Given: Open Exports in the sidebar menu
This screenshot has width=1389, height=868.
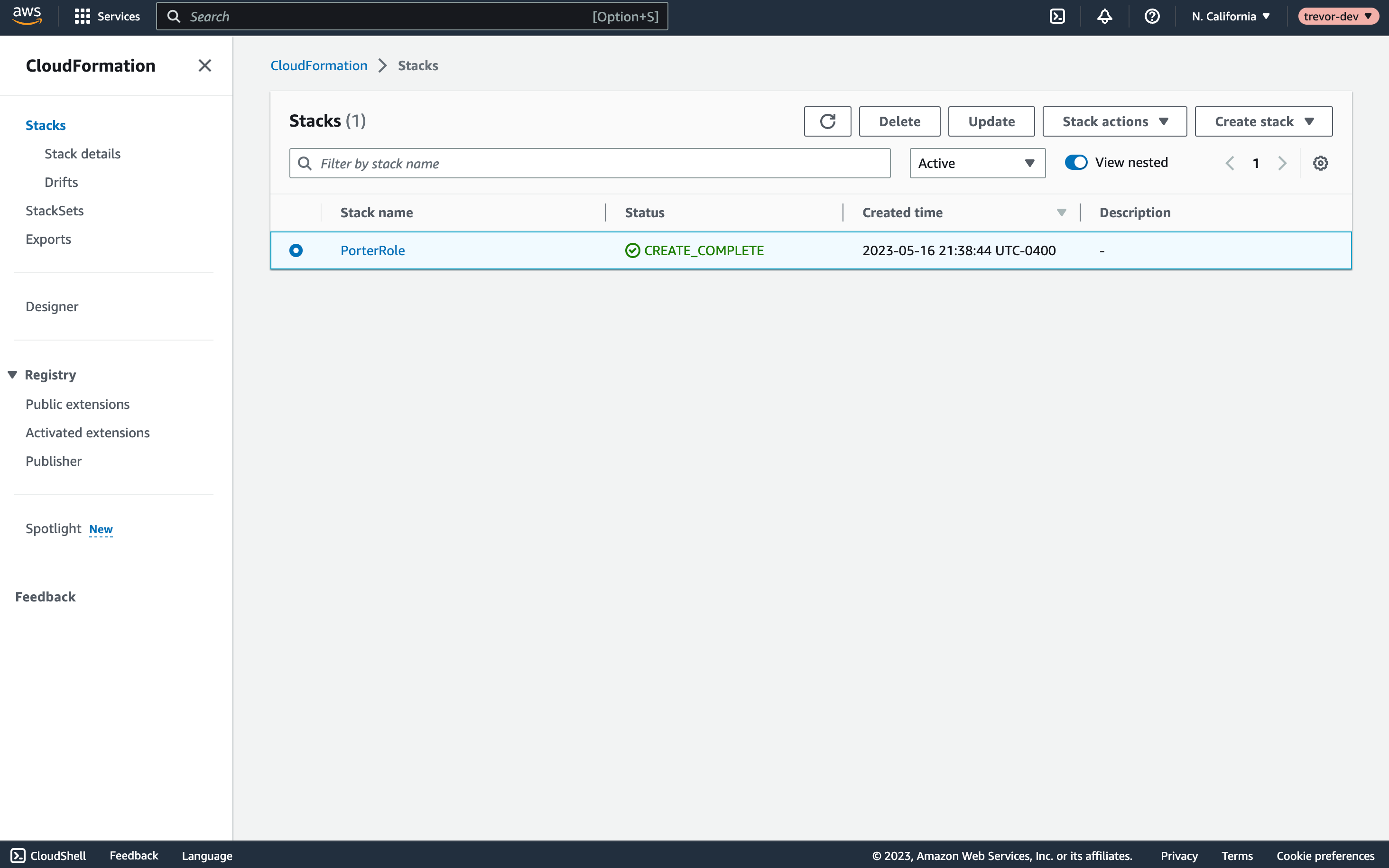Looking at the screenshot, I should 48,239.
